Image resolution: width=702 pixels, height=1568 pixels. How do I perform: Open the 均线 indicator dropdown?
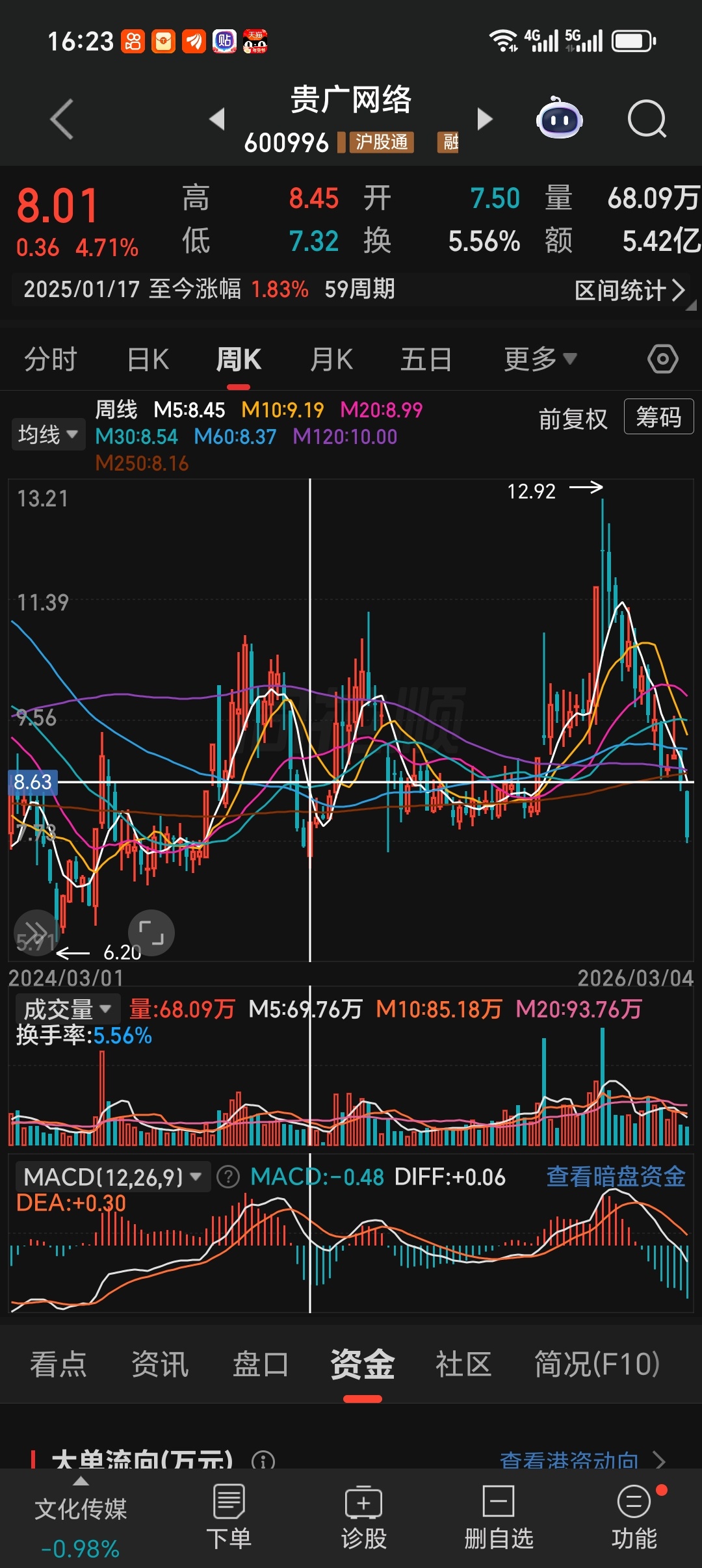tap(48, 434)
